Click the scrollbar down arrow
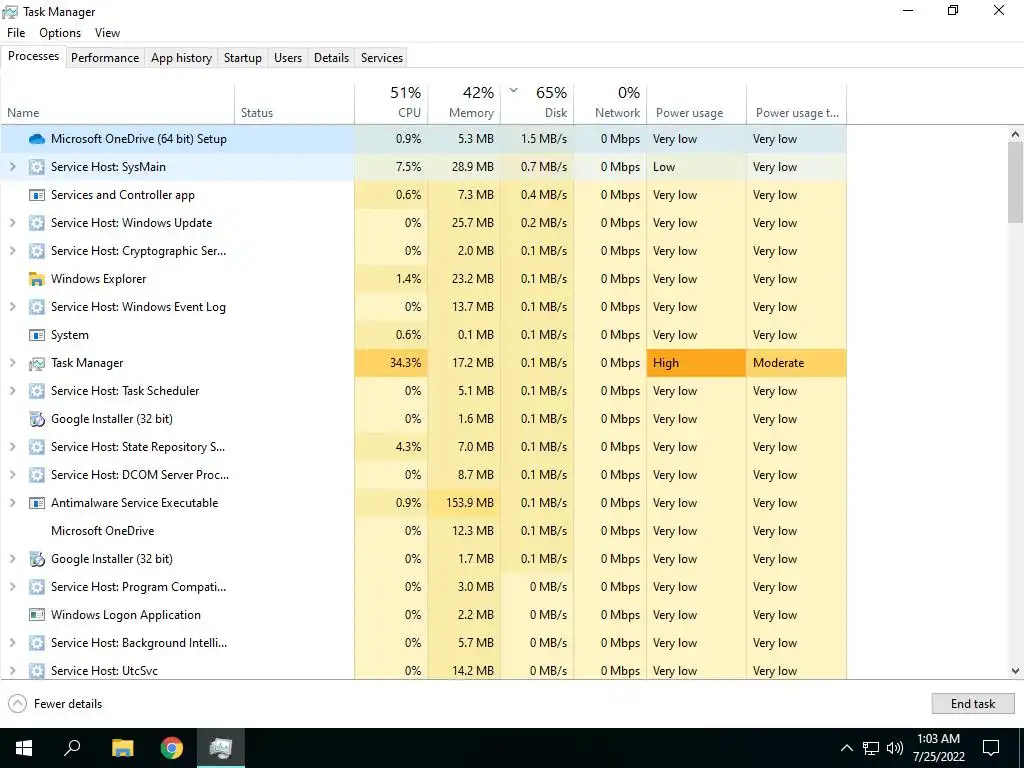Image resolution: width=1024 pixels, height=768 pixels. (x=1015, y=671)
